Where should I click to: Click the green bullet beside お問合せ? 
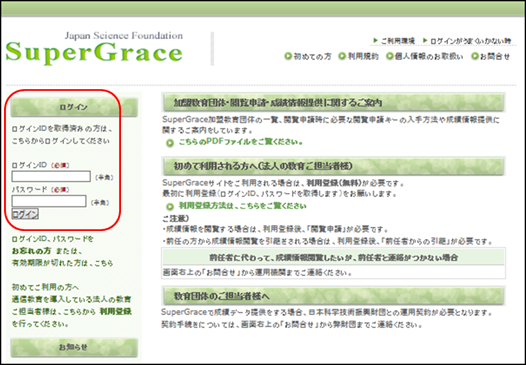click(474, 56)
